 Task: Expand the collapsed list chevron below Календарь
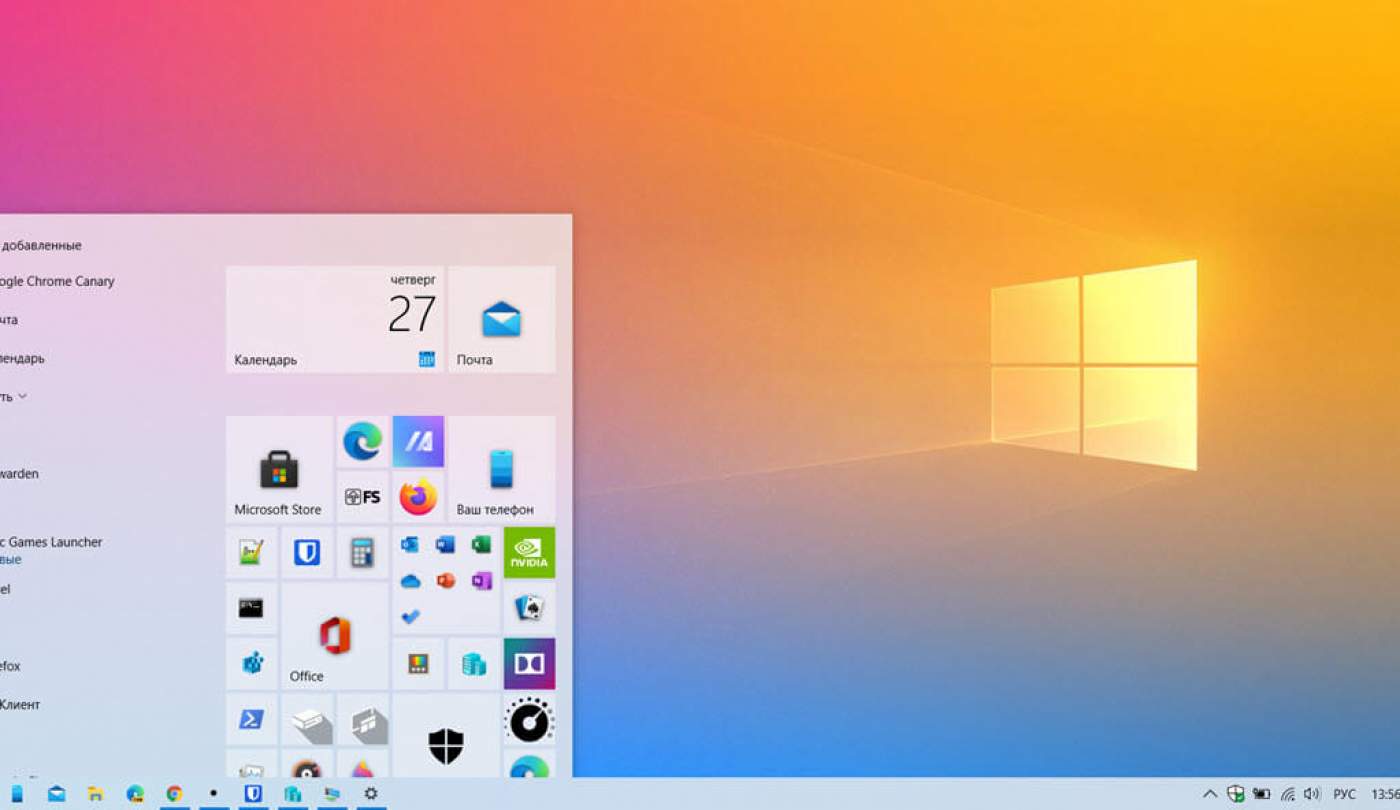click(22, 396)
